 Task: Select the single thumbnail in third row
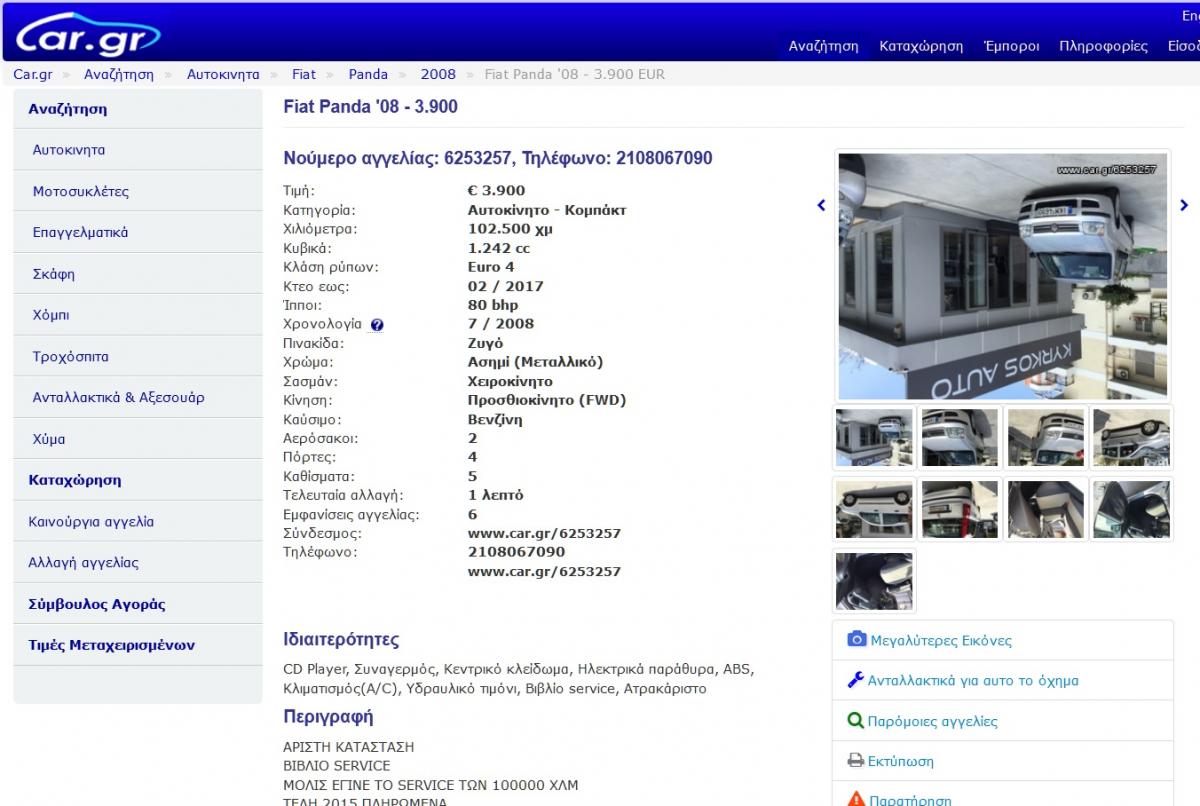pos(874,581)
